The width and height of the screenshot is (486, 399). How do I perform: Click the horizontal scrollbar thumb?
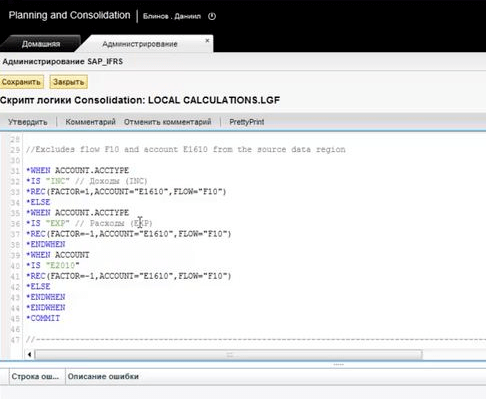click(x=229, y=354)
